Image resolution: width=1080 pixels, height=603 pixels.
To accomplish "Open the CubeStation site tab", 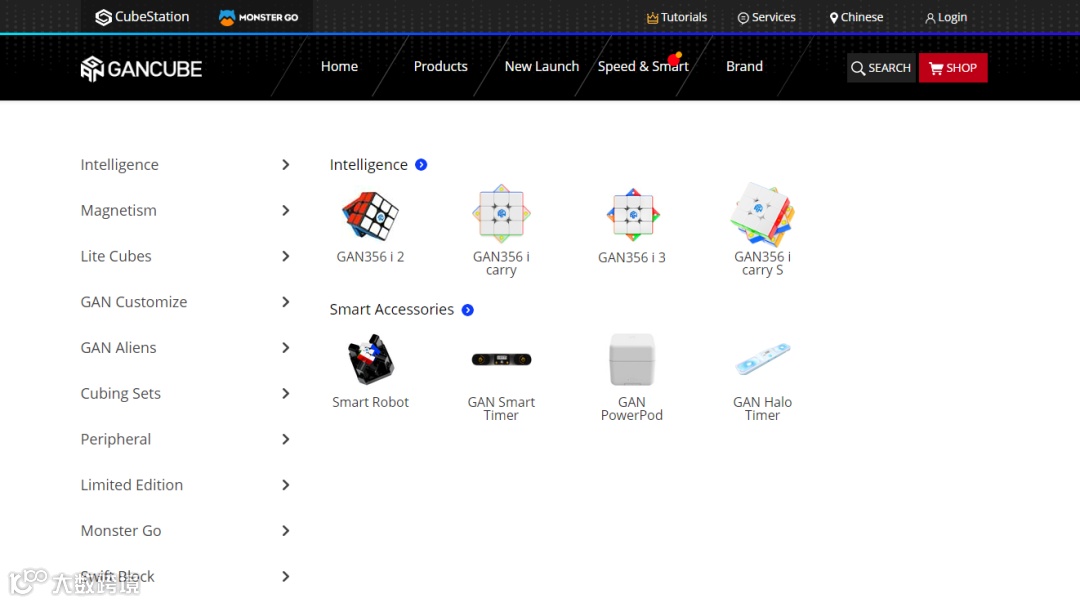I will 143,17.
